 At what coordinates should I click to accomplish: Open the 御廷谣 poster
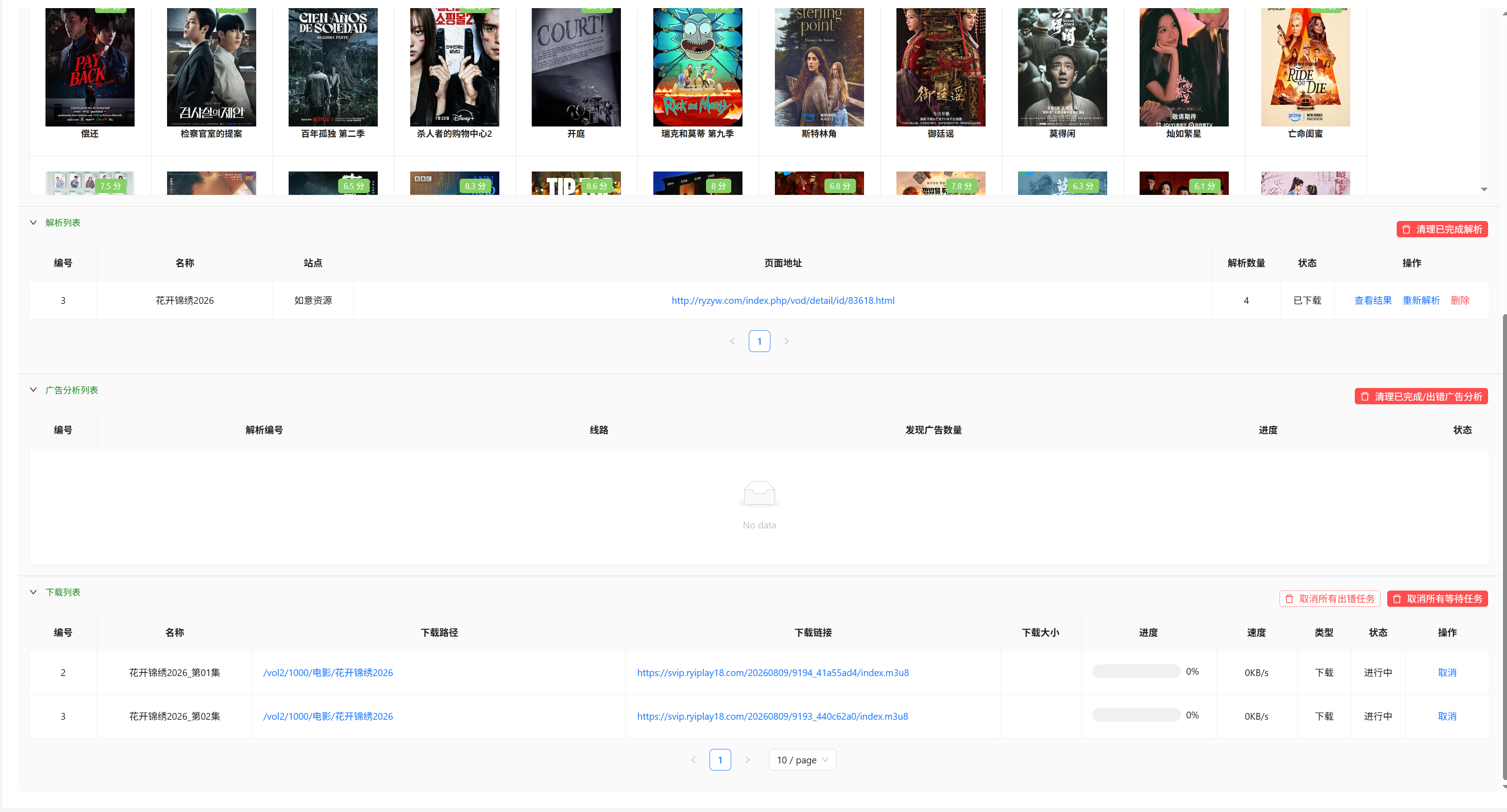[x=941, y=67]
